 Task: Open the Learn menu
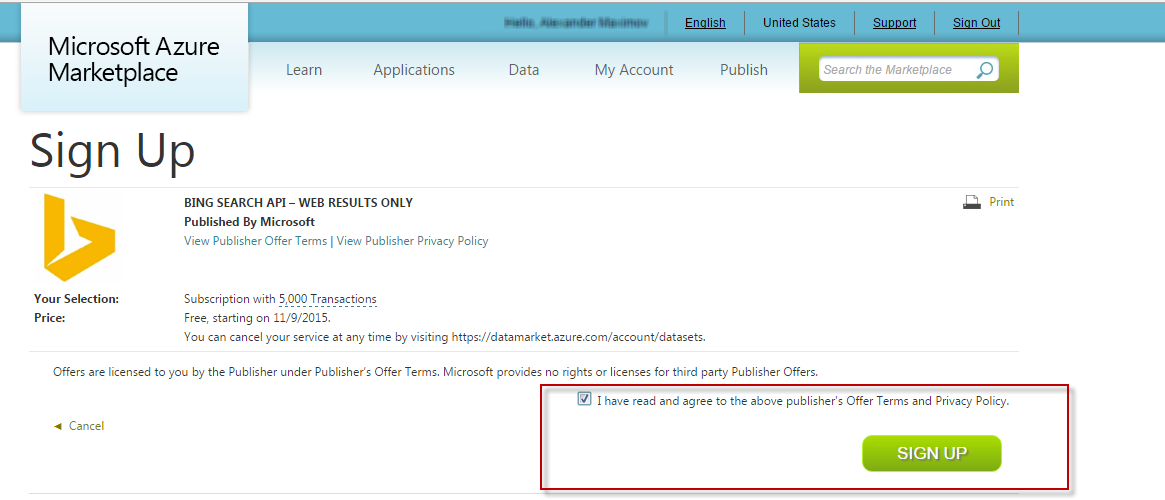(x=304, y=70)
